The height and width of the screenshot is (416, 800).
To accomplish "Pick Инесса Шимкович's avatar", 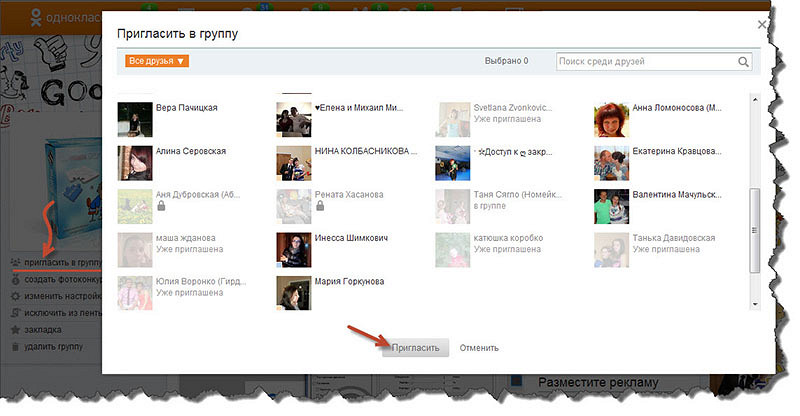I will [x=294, y=250].
